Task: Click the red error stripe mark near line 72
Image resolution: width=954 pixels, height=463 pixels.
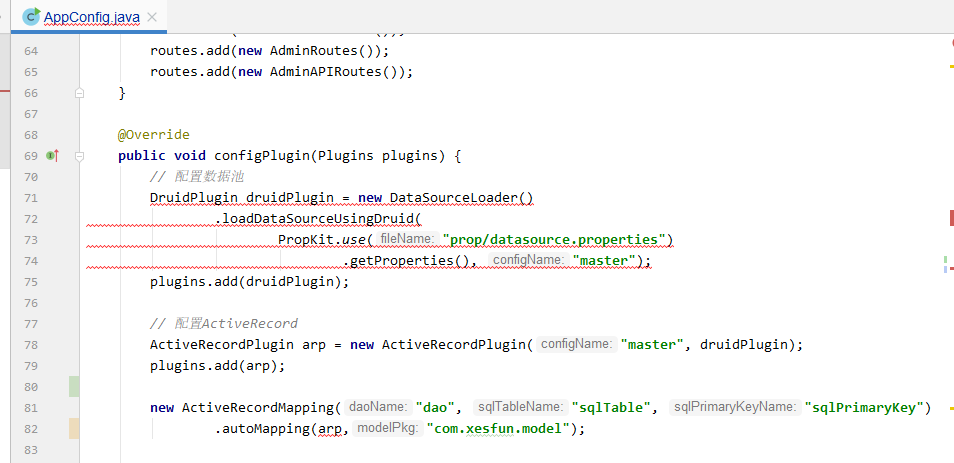Action: pyautogui.click(x=951, y=218)
